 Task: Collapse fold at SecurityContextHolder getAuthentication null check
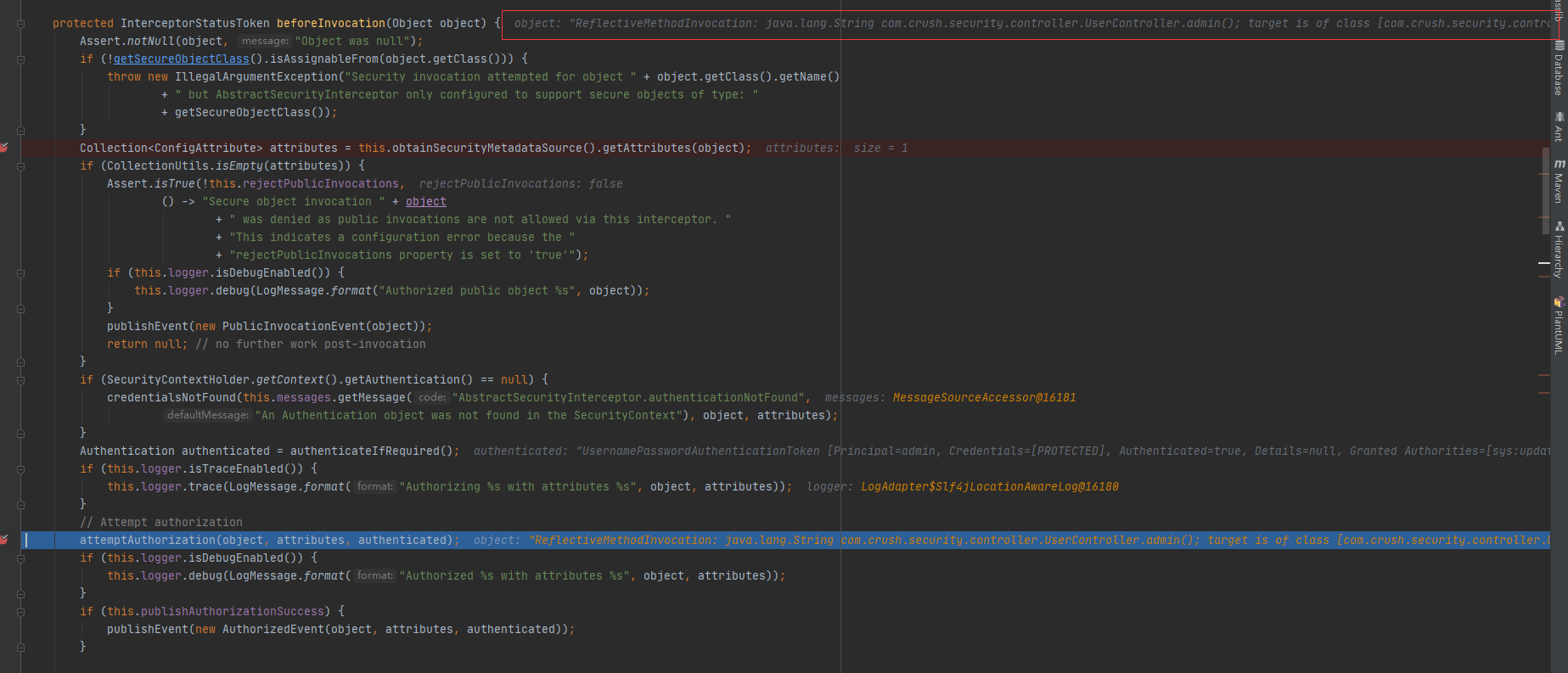20,379
